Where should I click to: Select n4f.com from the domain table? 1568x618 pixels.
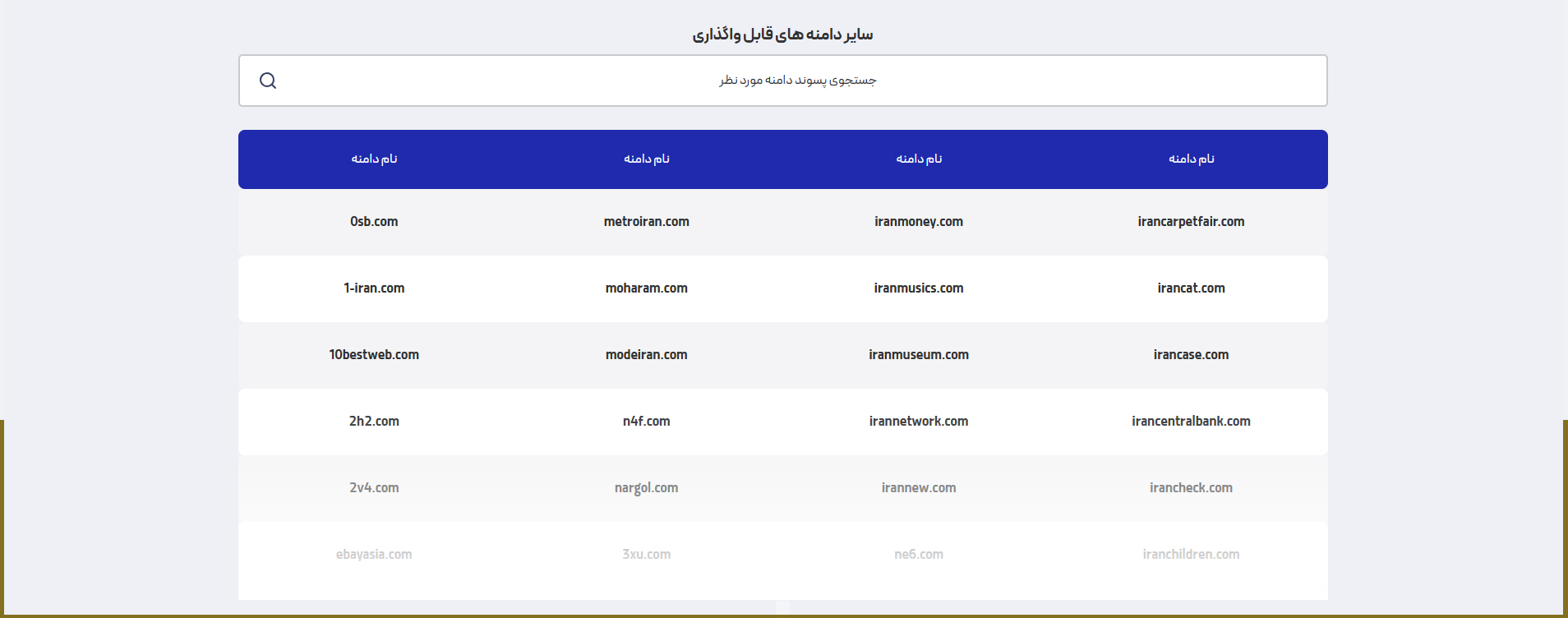coord(646,422)
